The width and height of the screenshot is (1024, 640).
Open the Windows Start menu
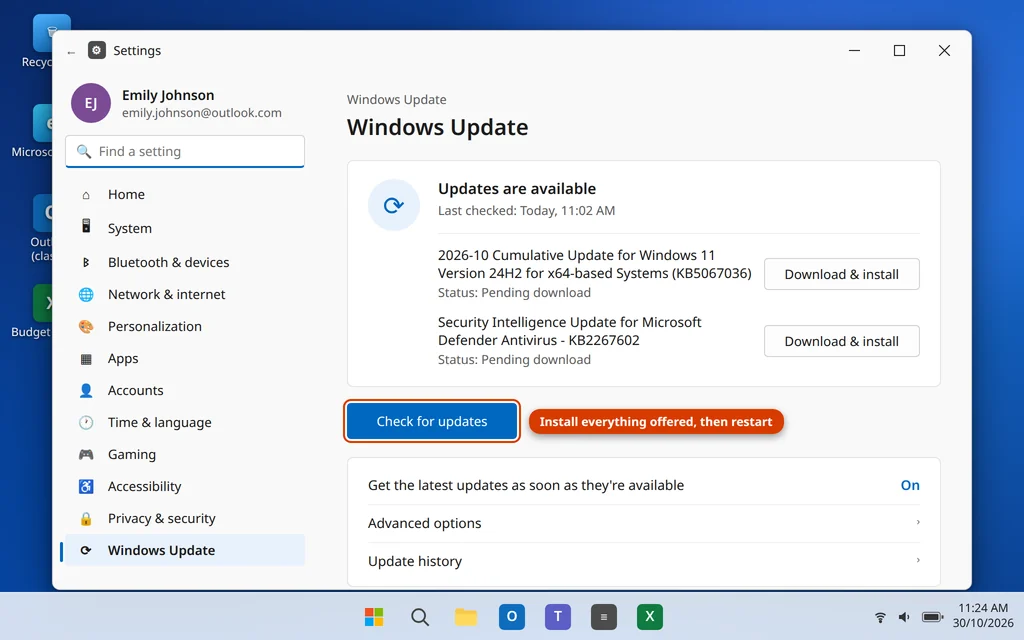(x=374, y=616)
